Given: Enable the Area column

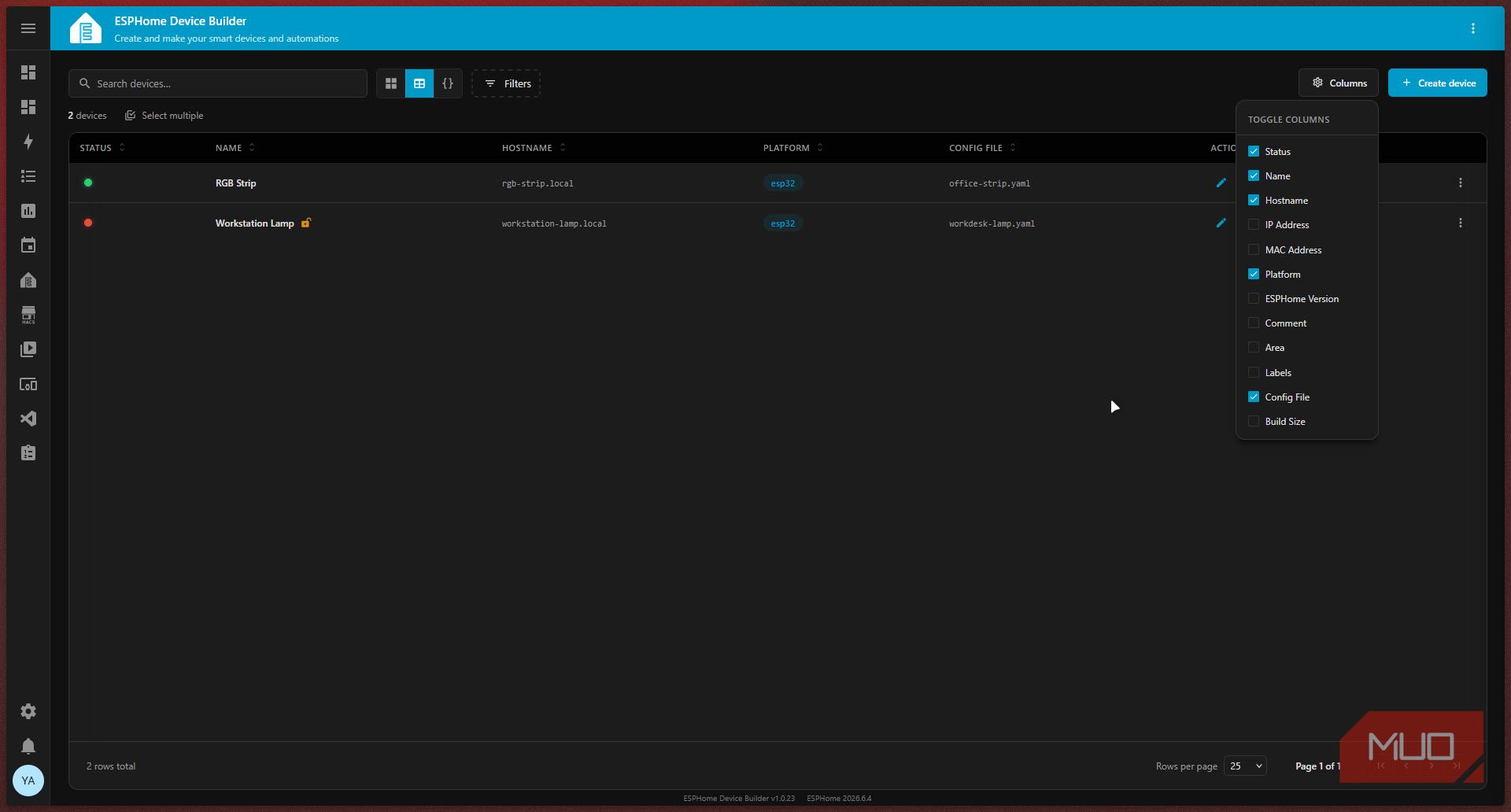Looking at the screenshot, I should [1254, 347].
